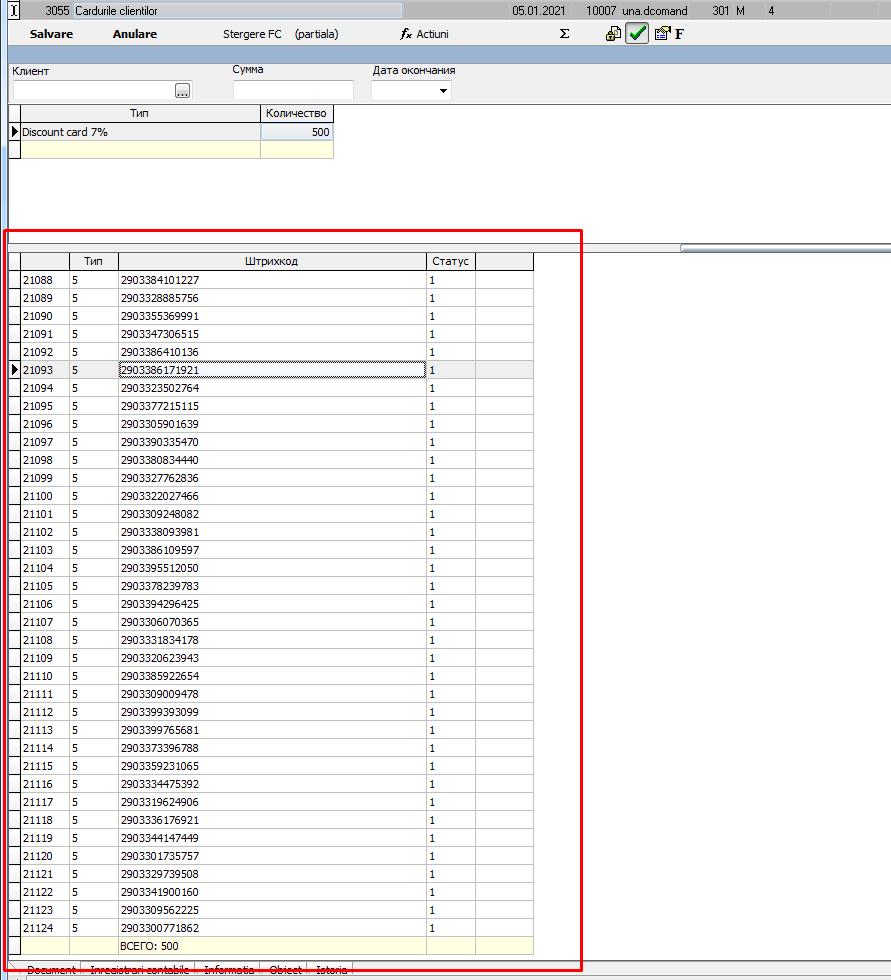Screen dimensions: 891x980
Task: Open the fx Actiuni actions menu
Action: (424, 34)
